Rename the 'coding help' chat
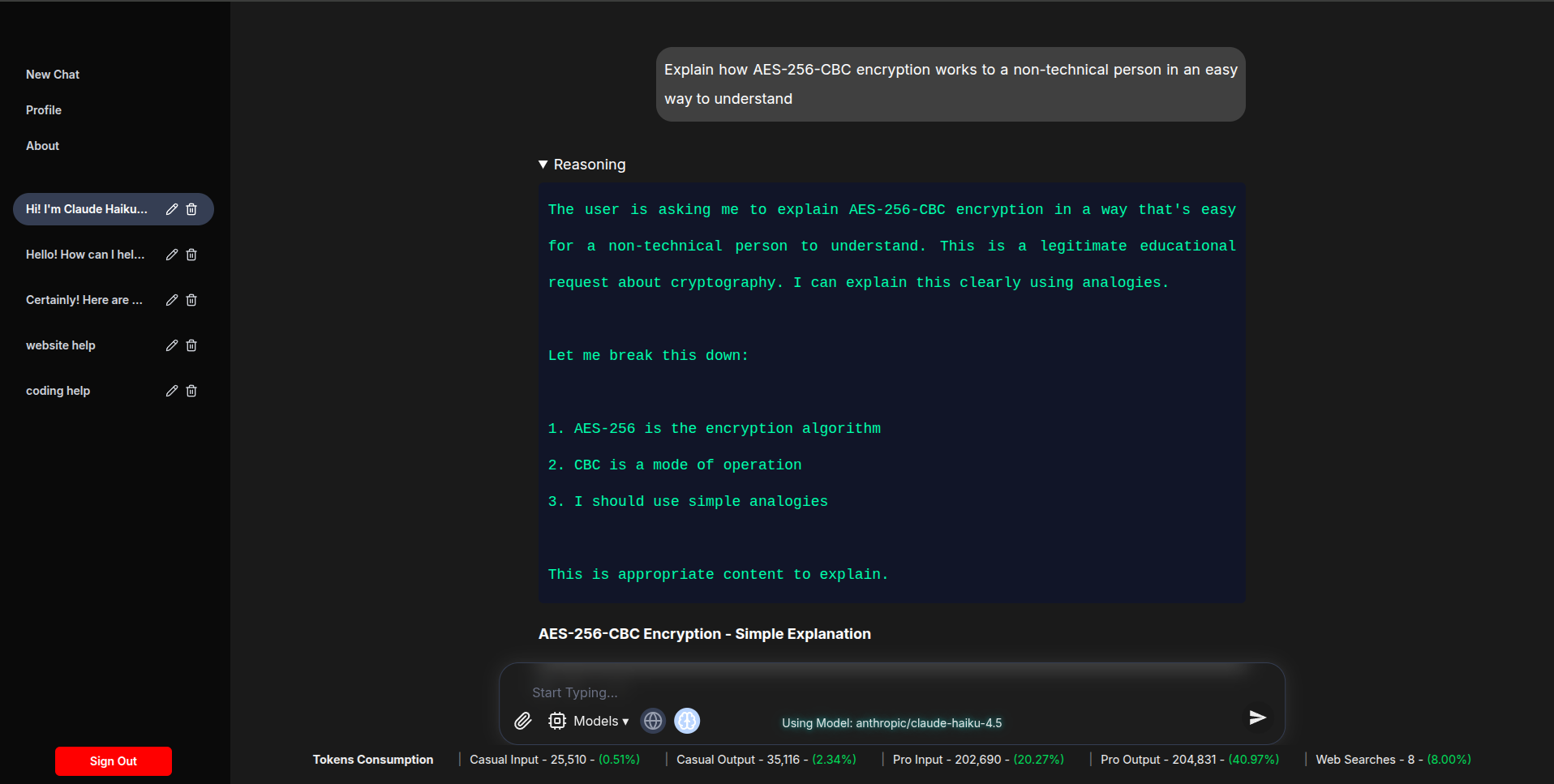Image resolution: width=1554 pixels, height=784 pixels. coord(172,391)
